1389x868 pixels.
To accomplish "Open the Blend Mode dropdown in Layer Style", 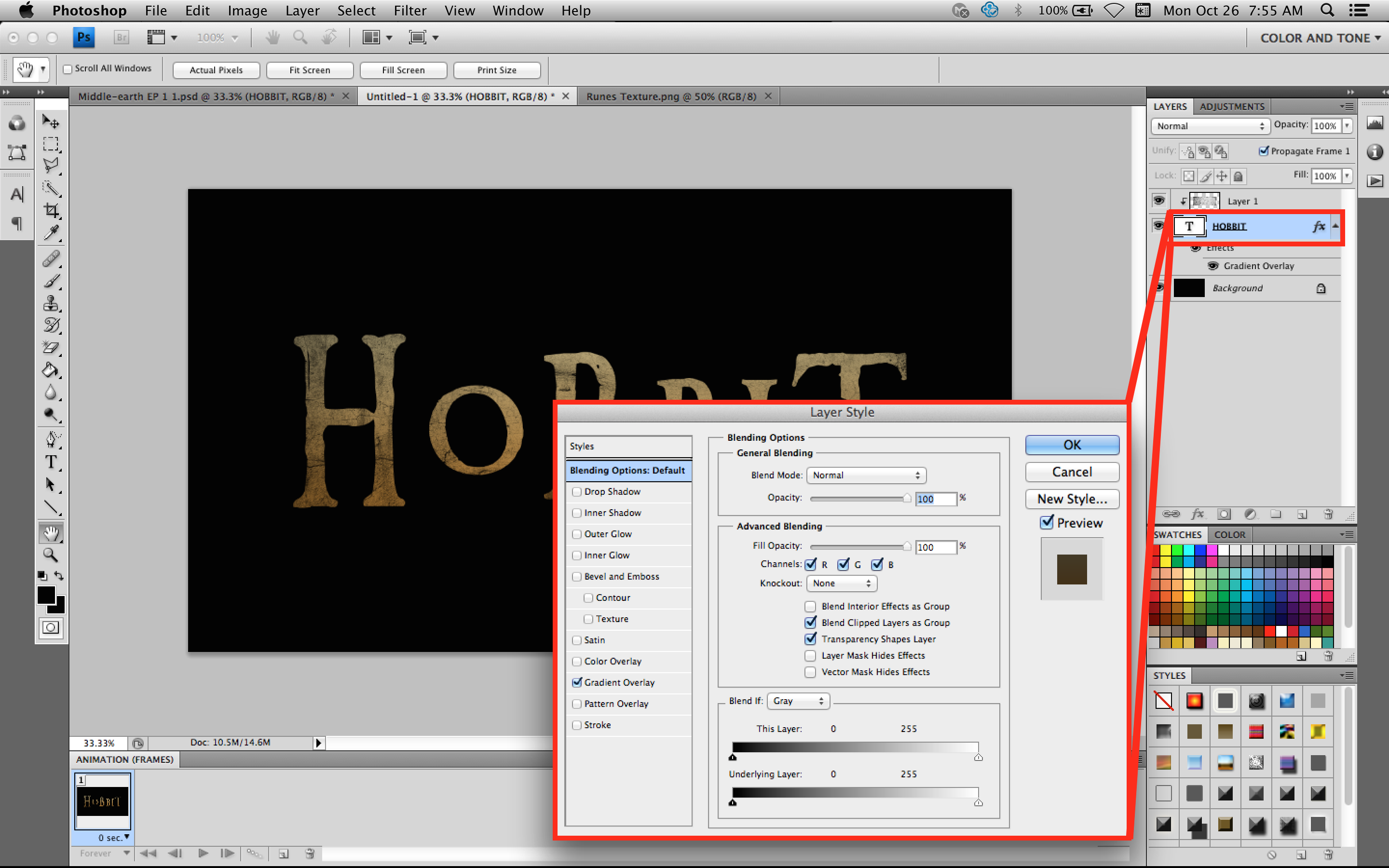I will [866, 475].
